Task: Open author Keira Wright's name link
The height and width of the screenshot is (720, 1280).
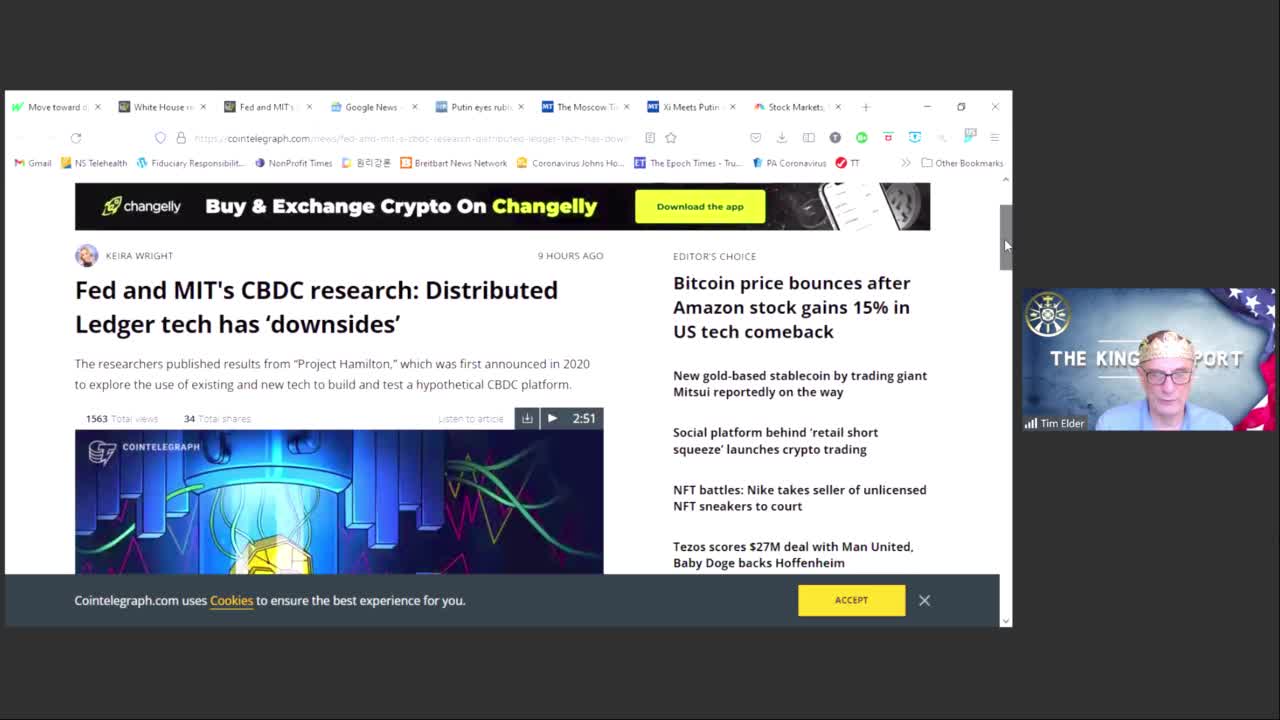Action: click(139, 256)
